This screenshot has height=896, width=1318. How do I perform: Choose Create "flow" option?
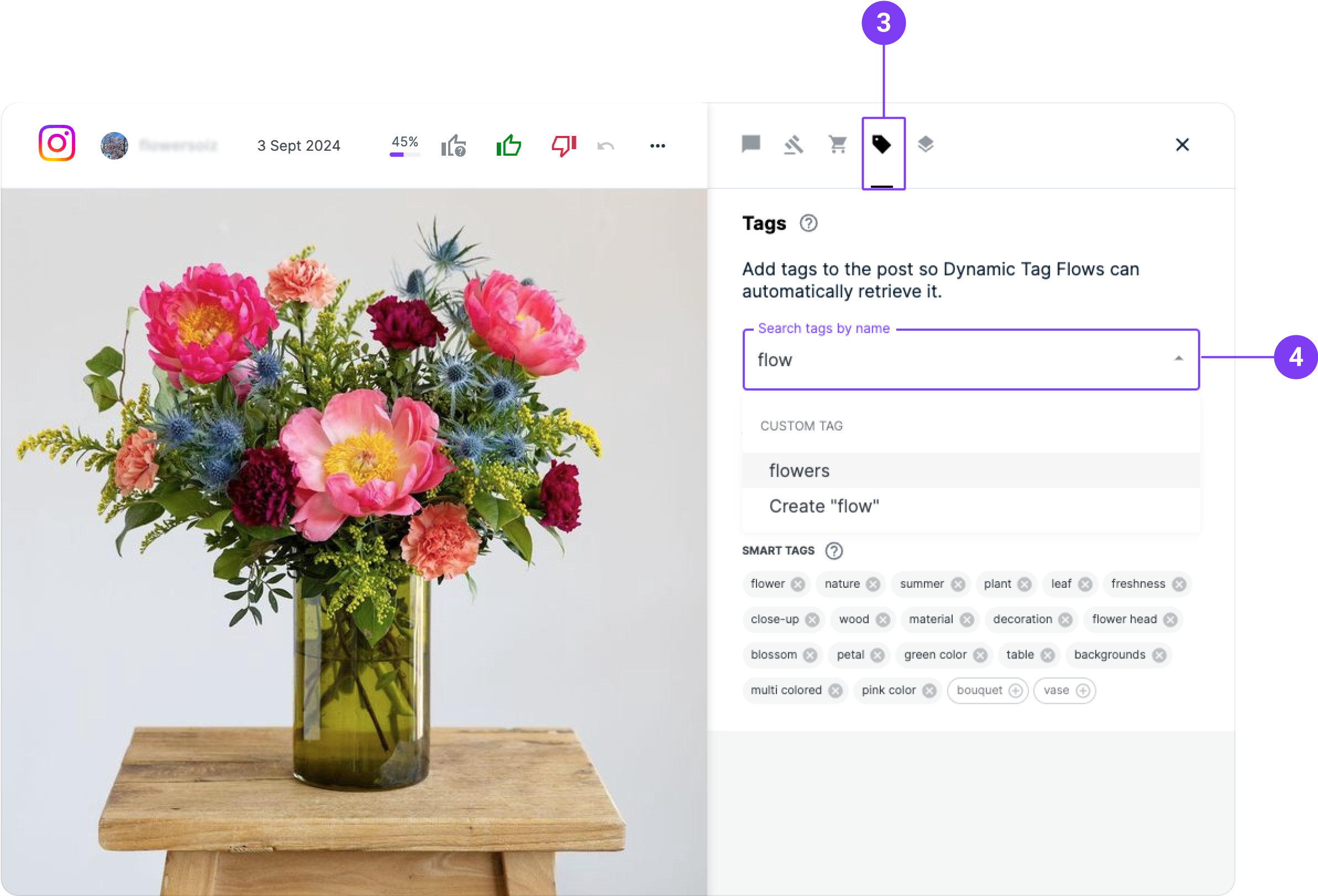(x=823, y=506)
